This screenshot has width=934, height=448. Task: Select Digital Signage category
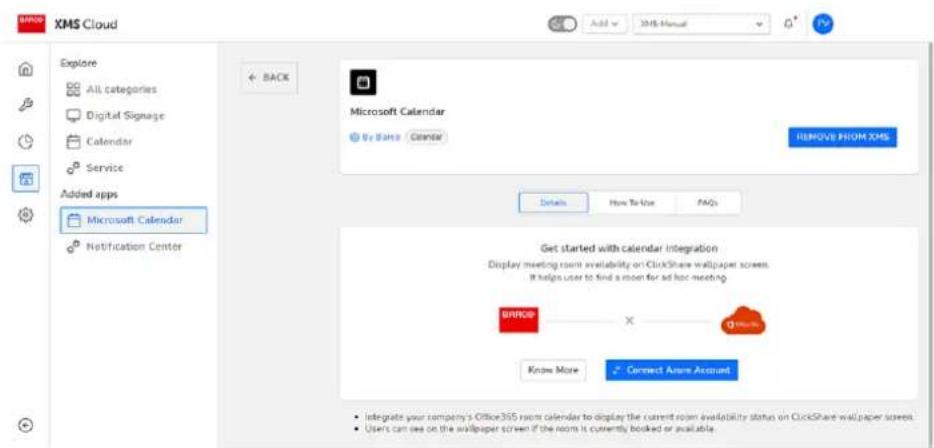click(115, 116)
